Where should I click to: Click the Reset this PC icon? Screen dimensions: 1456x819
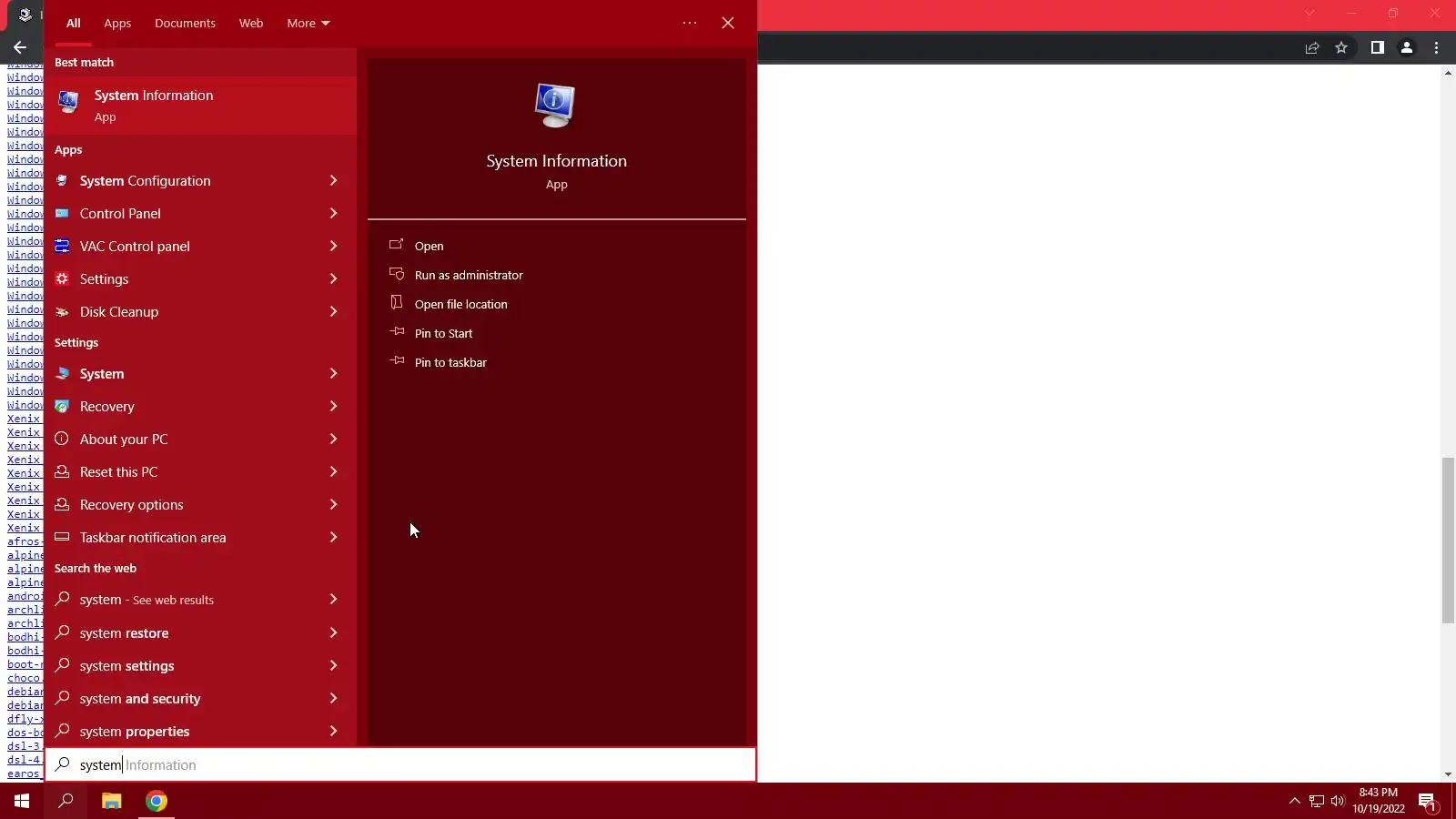[62, 471]
